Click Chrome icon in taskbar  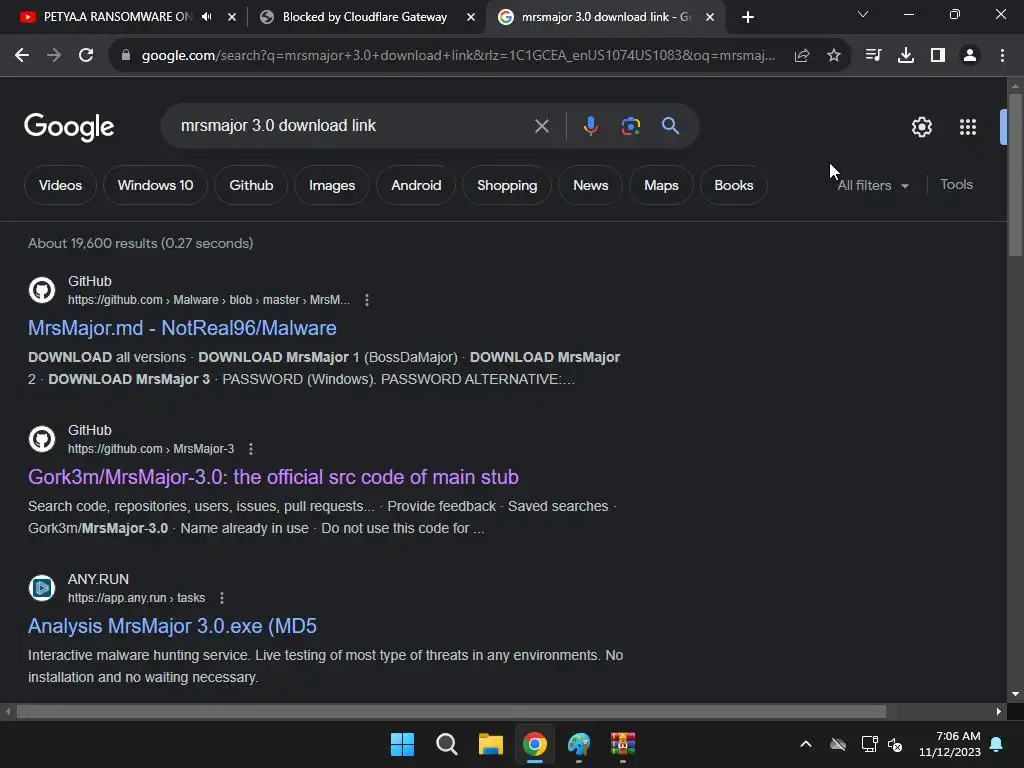[535, 744]
